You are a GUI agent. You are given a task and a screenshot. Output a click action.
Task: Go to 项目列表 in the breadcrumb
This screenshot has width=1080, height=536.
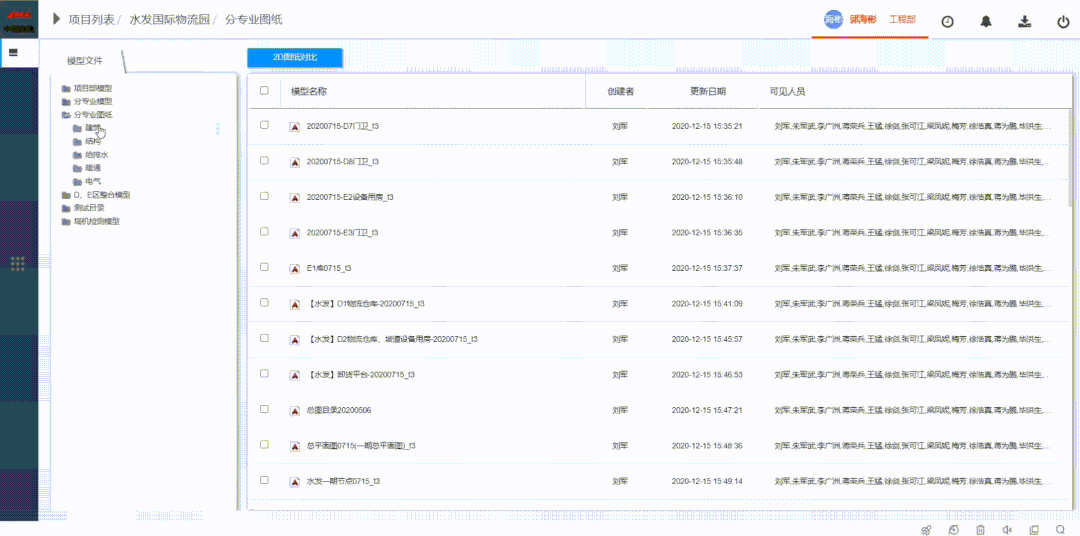91,20
